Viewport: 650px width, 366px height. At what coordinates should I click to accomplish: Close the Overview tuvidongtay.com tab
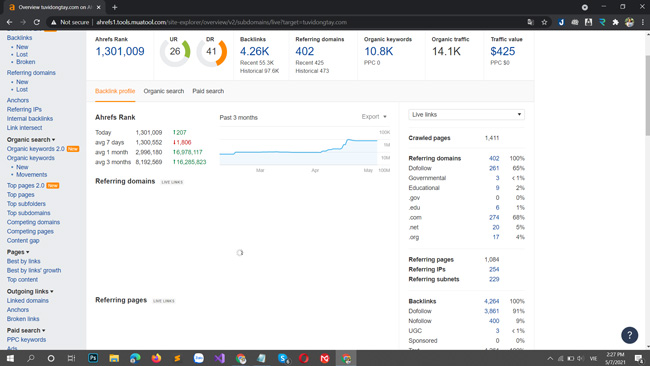click(99, 7)
